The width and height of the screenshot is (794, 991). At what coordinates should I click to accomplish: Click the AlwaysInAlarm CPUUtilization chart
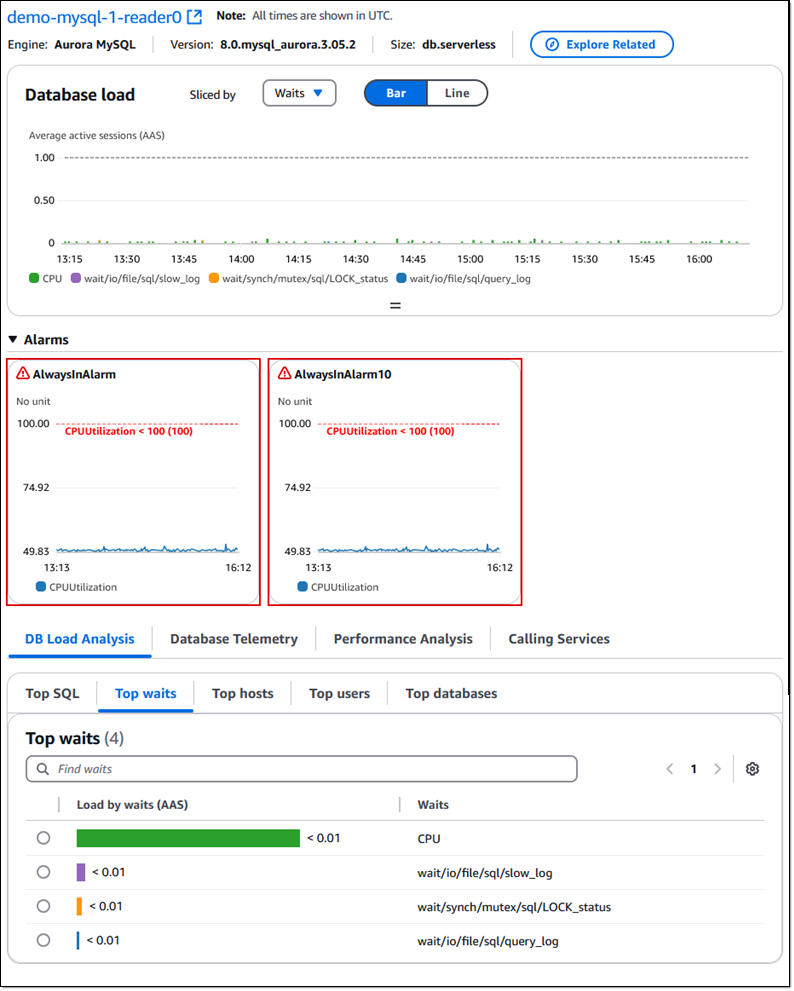[147, 487]
